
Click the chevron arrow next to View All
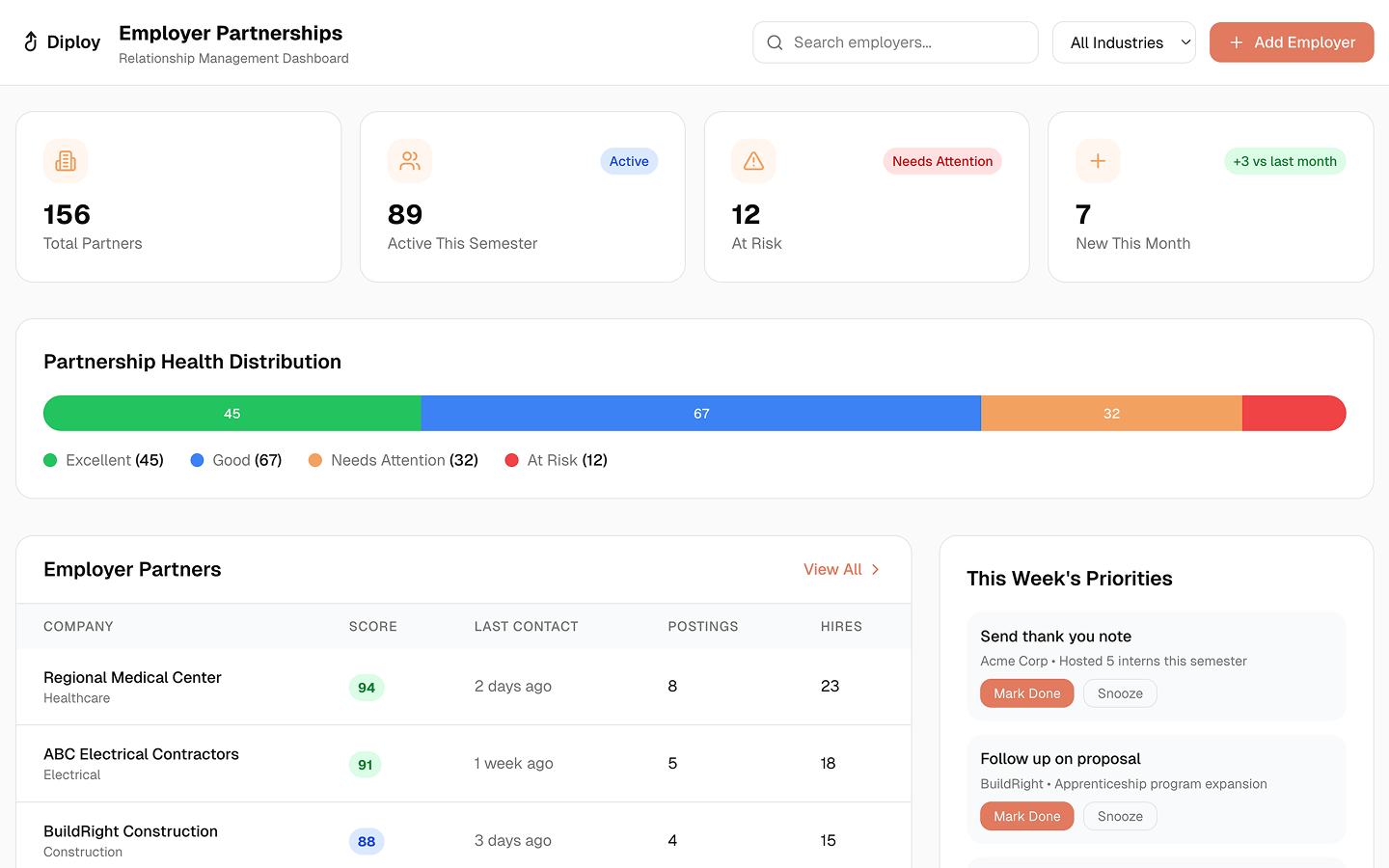(876, 569)
